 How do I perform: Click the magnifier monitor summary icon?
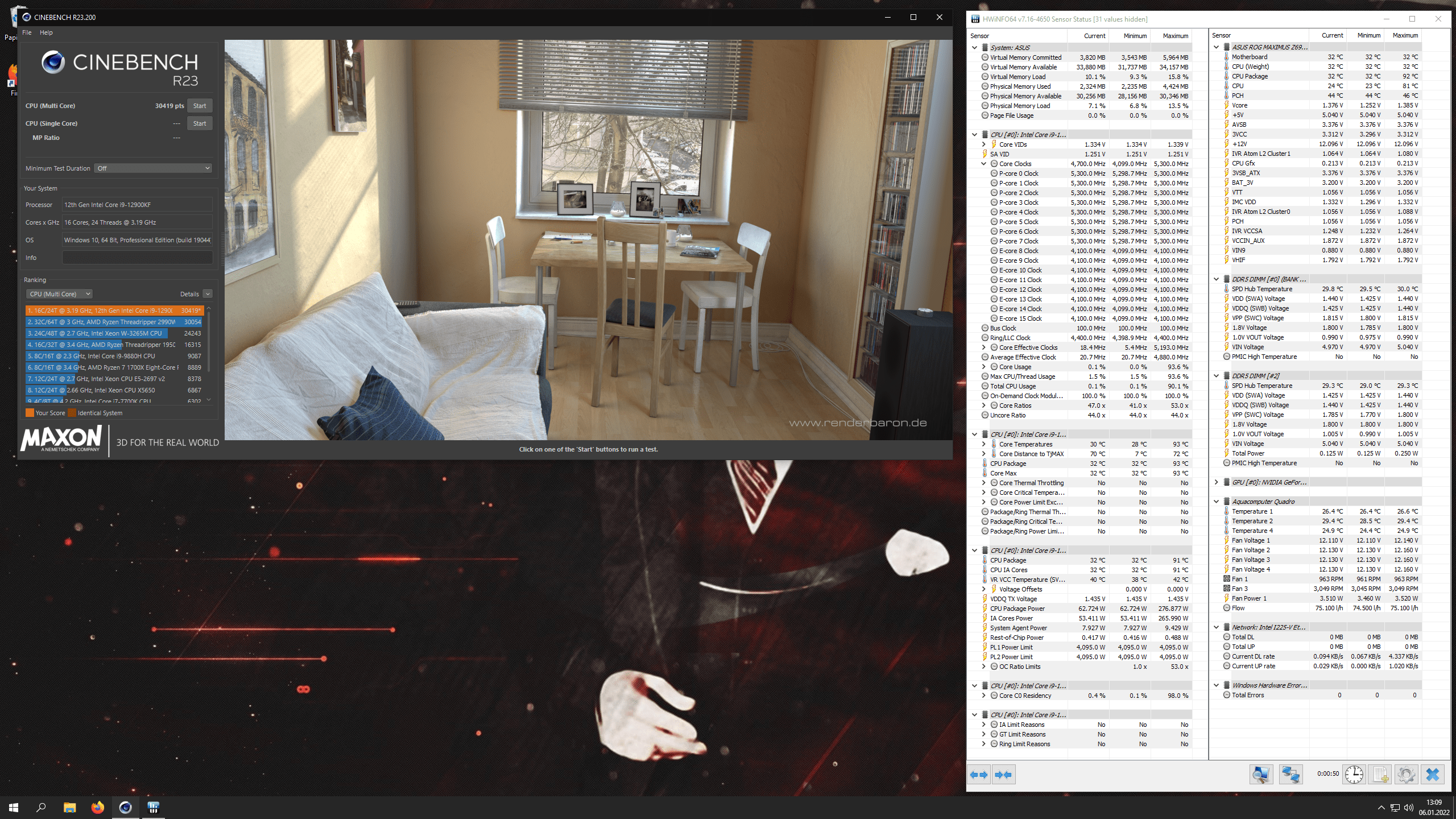click(x=1261, y=775)
